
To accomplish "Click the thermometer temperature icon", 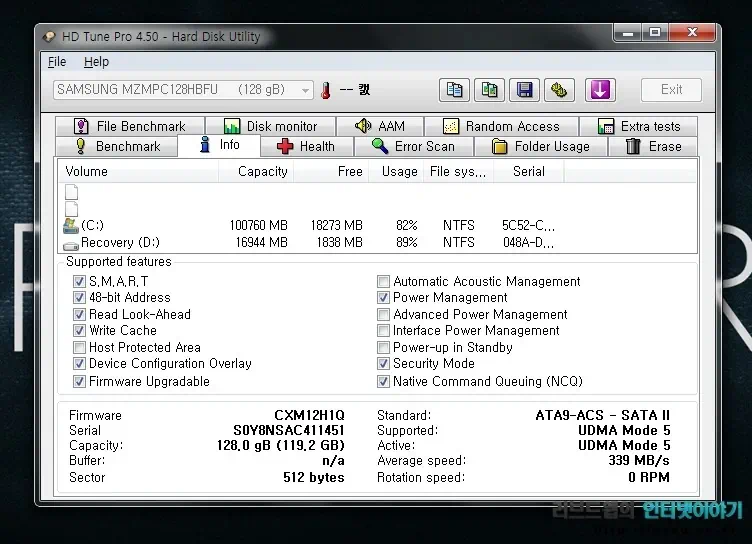I will click(326, 90).
